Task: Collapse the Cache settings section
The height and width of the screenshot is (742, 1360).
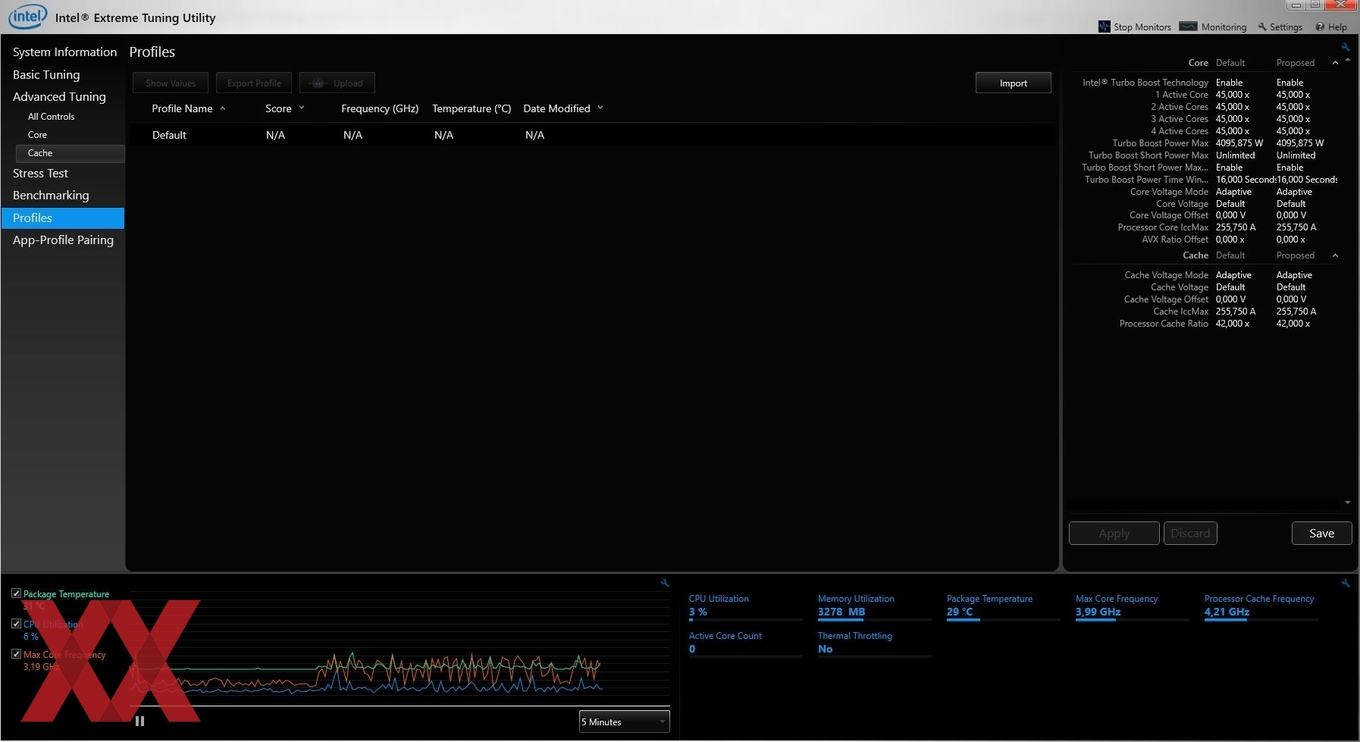Action: tap(1335, 256)
